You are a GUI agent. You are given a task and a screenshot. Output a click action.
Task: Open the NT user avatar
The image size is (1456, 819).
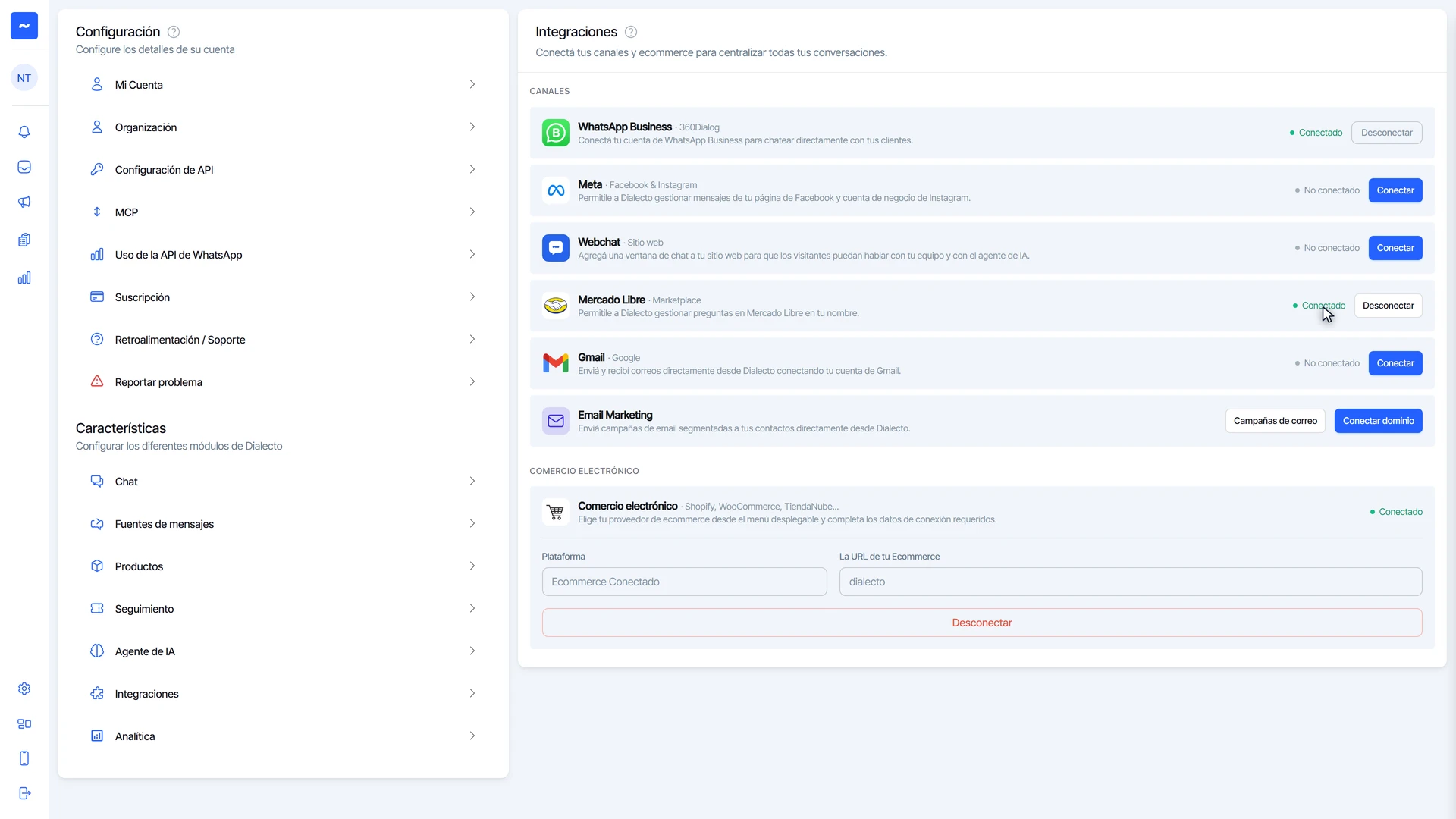[24, 78]
